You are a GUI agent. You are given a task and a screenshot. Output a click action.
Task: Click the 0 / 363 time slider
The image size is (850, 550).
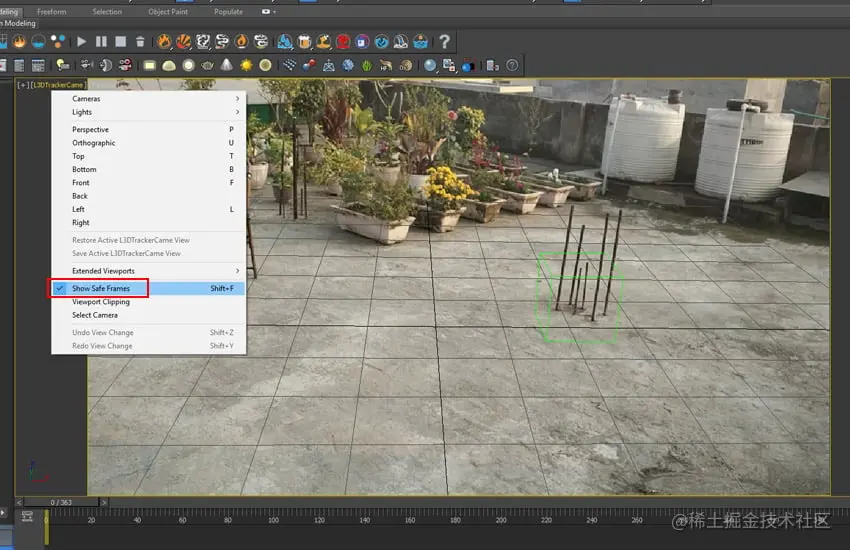click(x=61, y=501)
